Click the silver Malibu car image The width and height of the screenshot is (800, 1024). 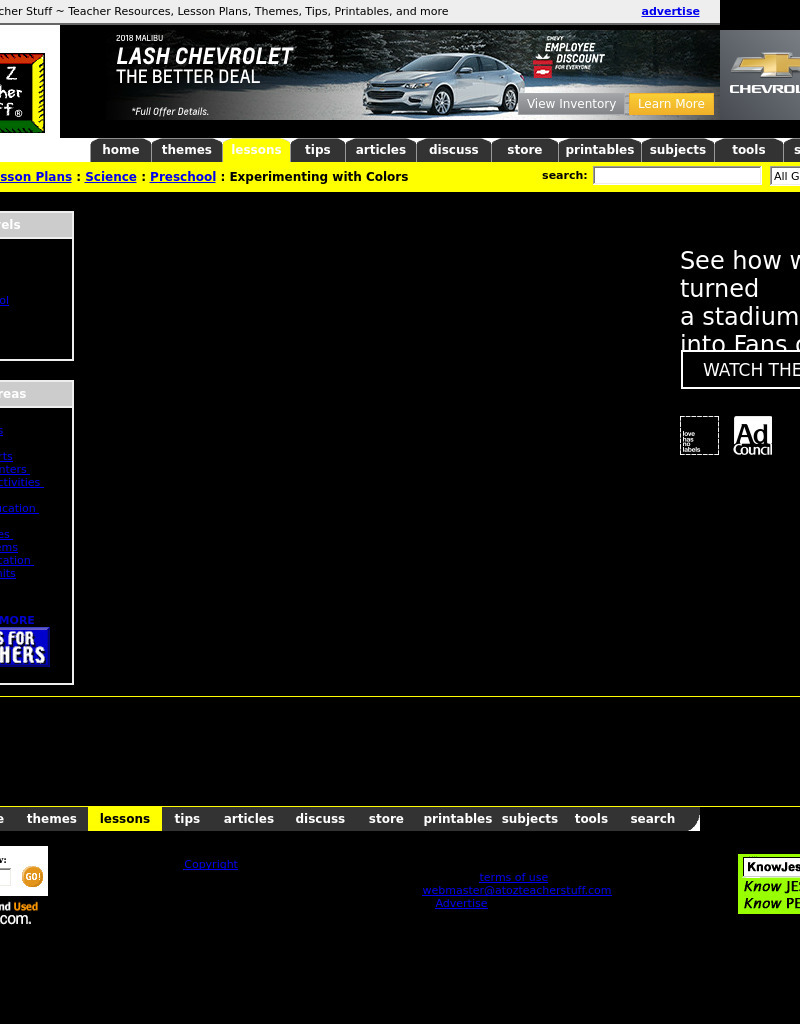coord(443,85)
